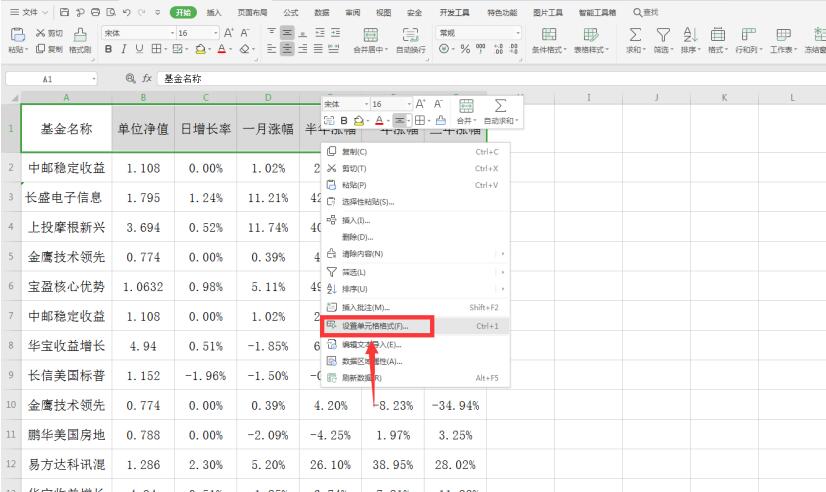The height and width of the screenshot is (492, 826).
Task: Click the Save icon in the quick access bar
Action: (x=64, y=12)
